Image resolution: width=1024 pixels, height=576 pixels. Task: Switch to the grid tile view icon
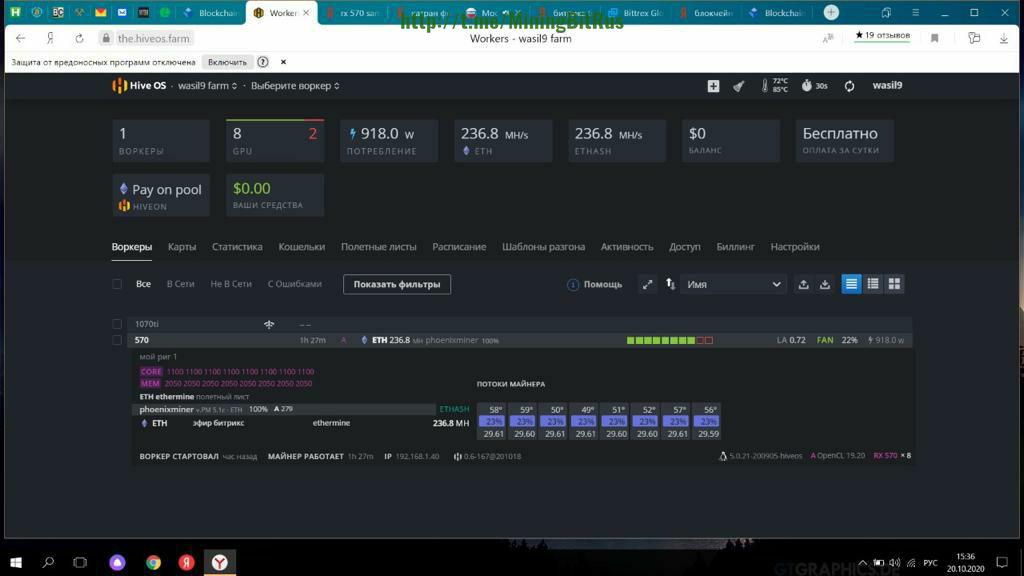coord(894,283)
